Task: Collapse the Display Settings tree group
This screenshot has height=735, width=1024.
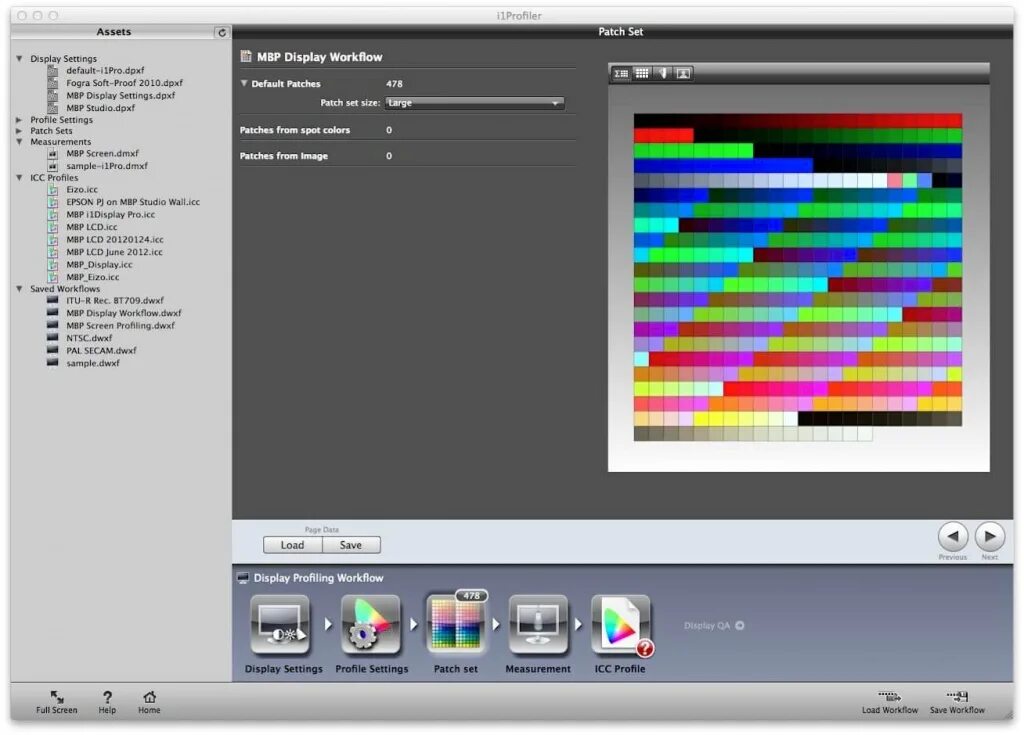Action: pos(19,59)
